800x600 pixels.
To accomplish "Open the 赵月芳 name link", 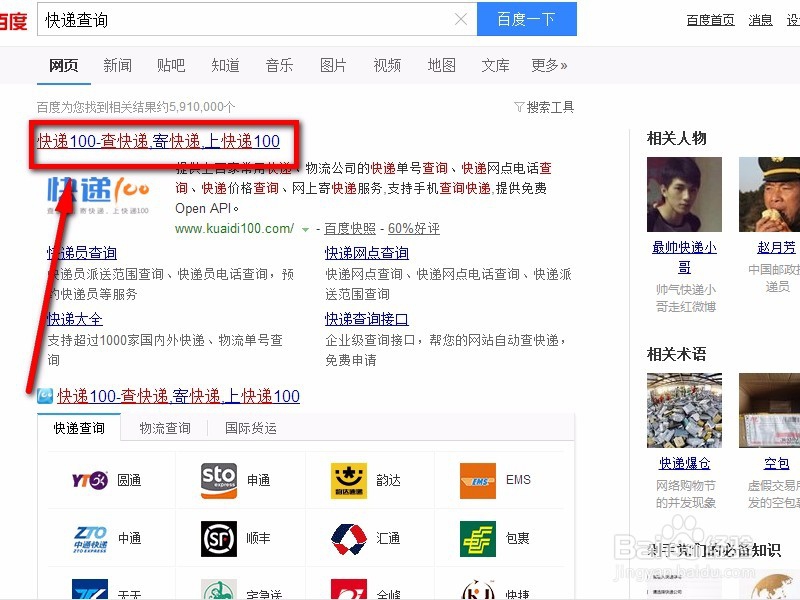I will pos(777,247).
